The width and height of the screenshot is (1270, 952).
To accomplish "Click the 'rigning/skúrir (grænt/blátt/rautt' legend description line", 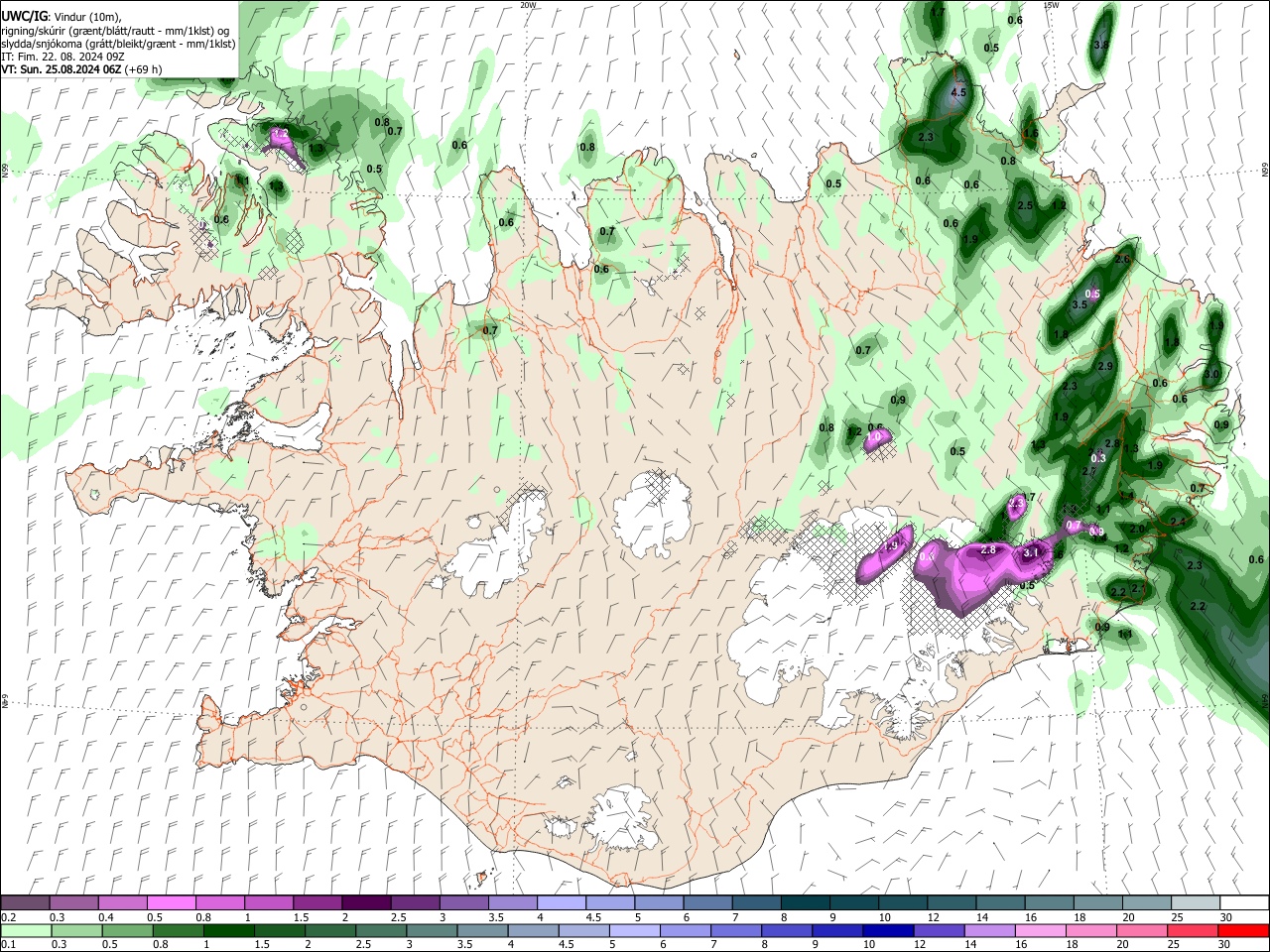I will 115,30.
